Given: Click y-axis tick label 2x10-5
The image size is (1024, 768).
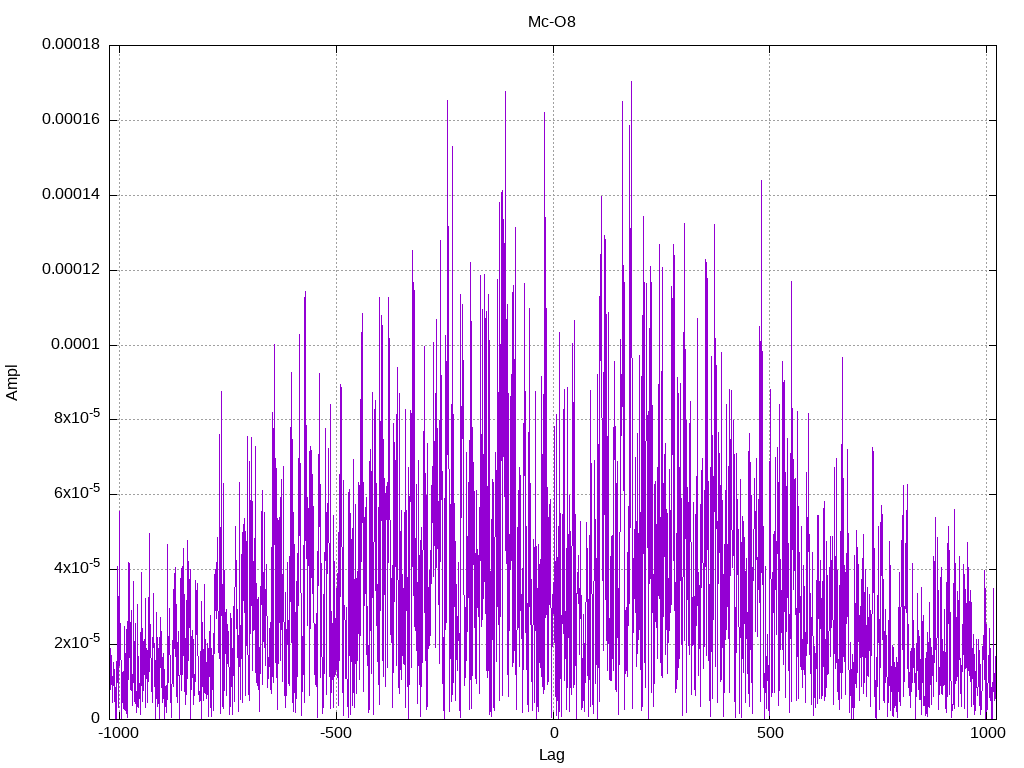Looking at the screenshot, I should (x=77, y=641).
